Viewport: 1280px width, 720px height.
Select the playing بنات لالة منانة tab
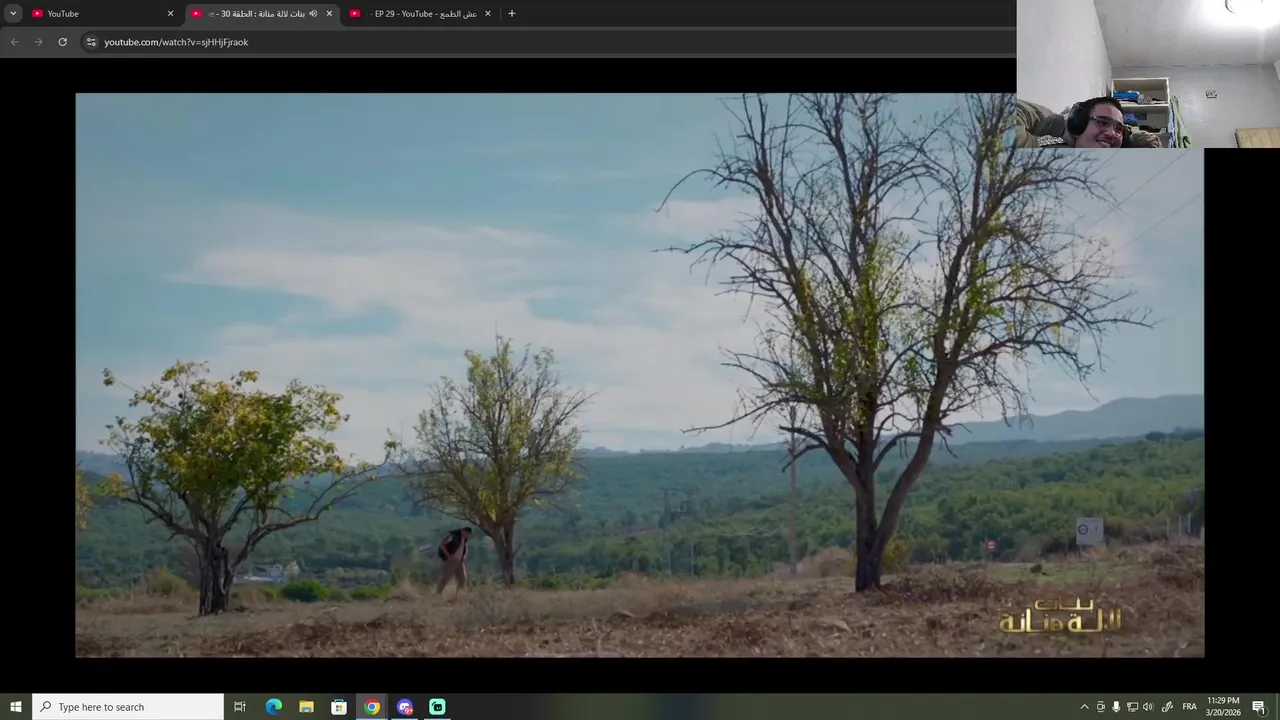click(x=262, y=13)
